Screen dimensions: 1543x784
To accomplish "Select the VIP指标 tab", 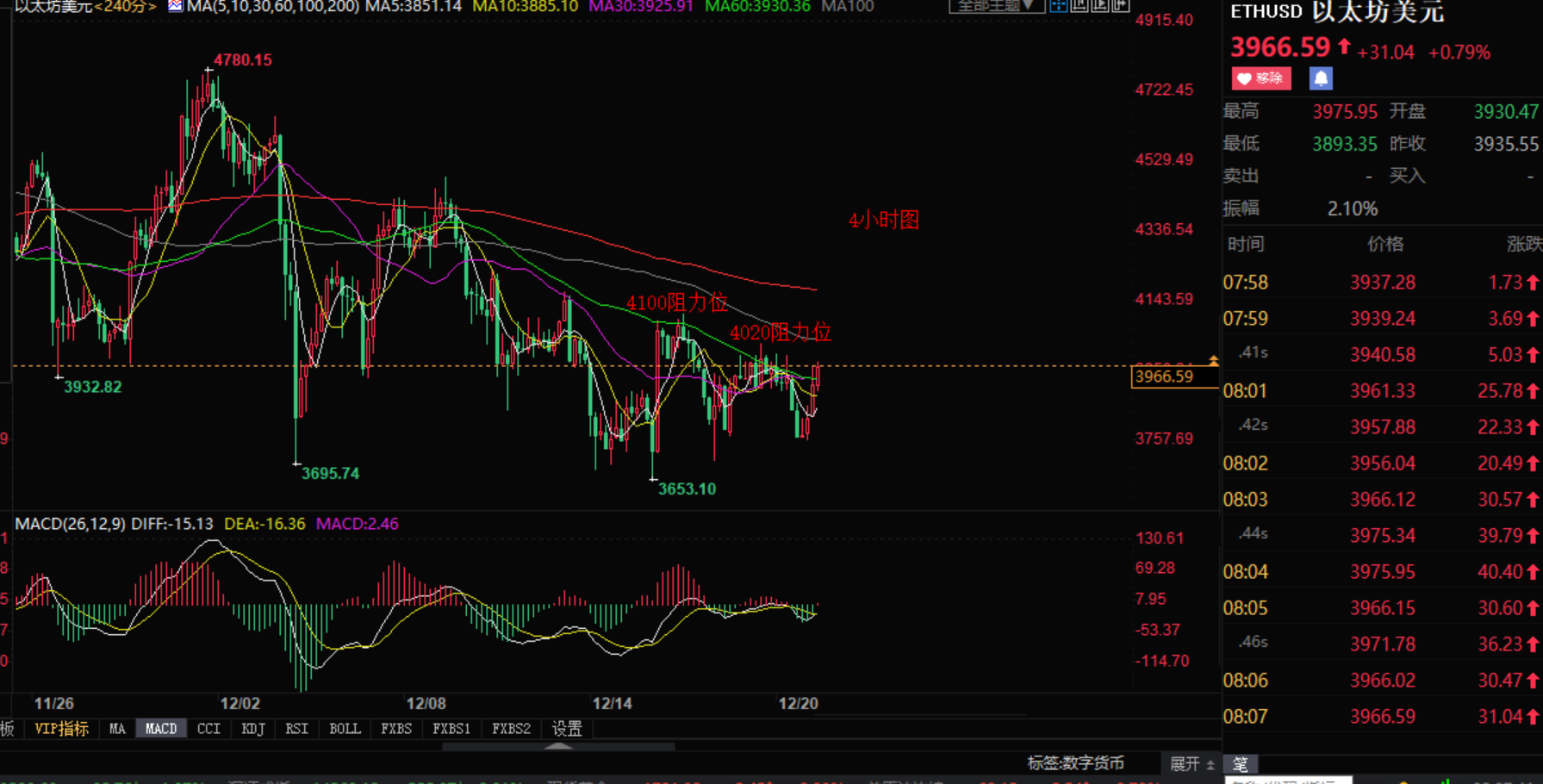I will point(61,729).
